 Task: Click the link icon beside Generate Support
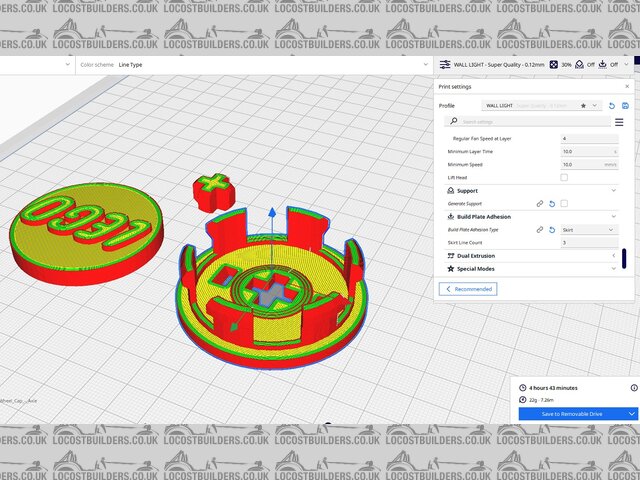[x=540, y=203]
